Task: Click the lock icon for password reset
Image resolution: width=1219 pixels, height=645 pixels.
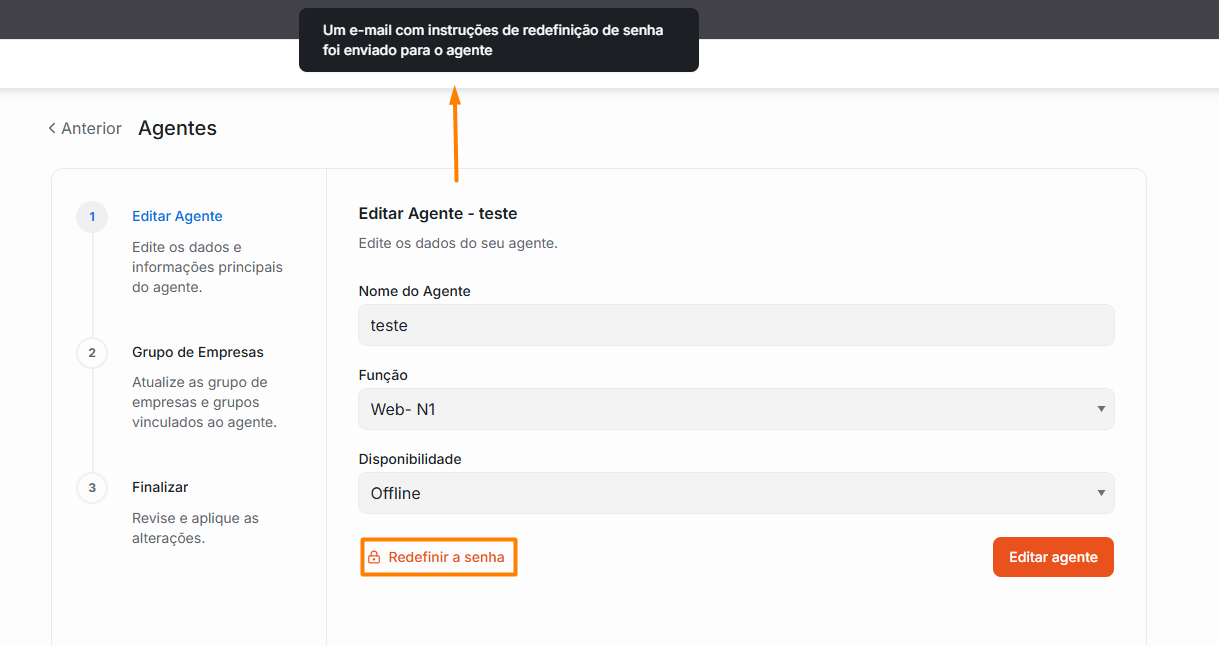Action: pos(374,557)
